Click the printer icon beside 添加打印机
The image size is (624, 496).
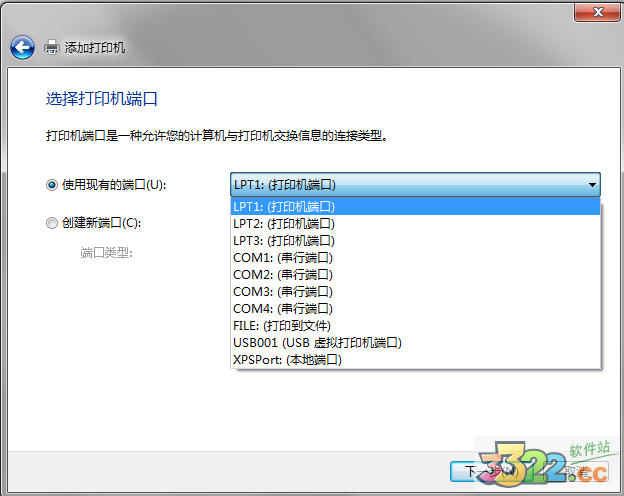(52, 47)
